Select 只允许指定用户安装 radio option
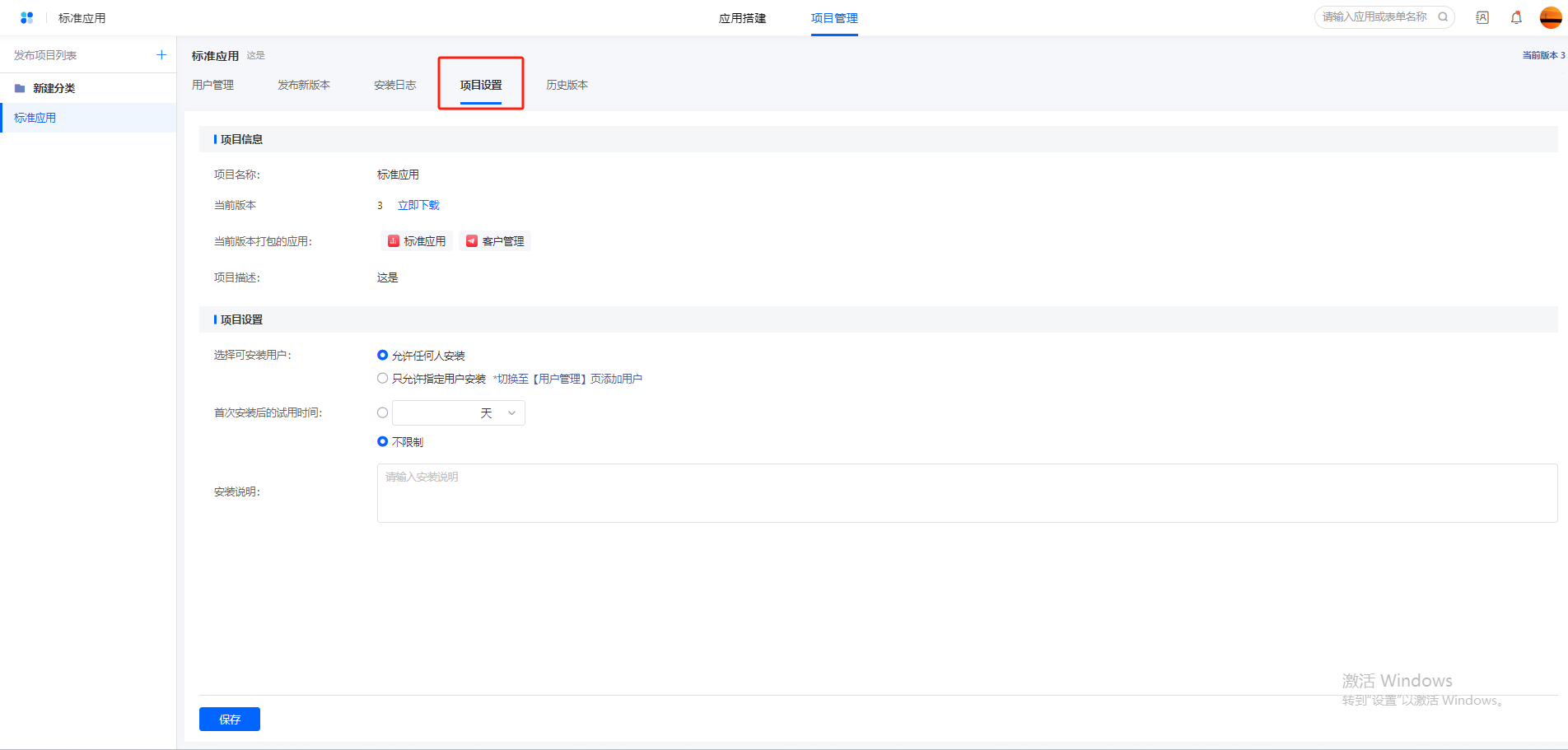Image resolution: width=1568 pixels, height=750 pixels. [383, 379]
